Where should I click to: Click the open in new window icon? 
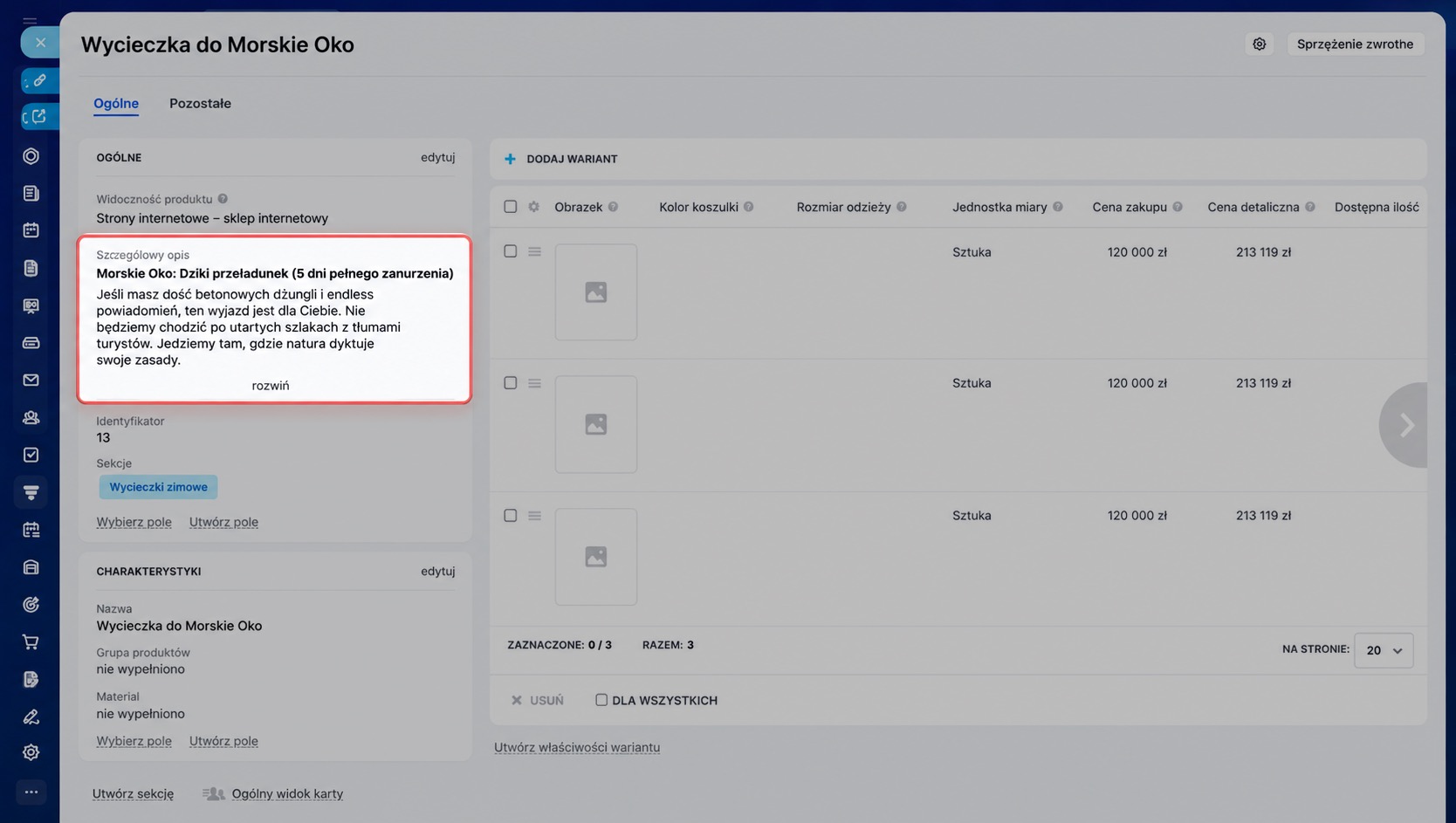40,116
